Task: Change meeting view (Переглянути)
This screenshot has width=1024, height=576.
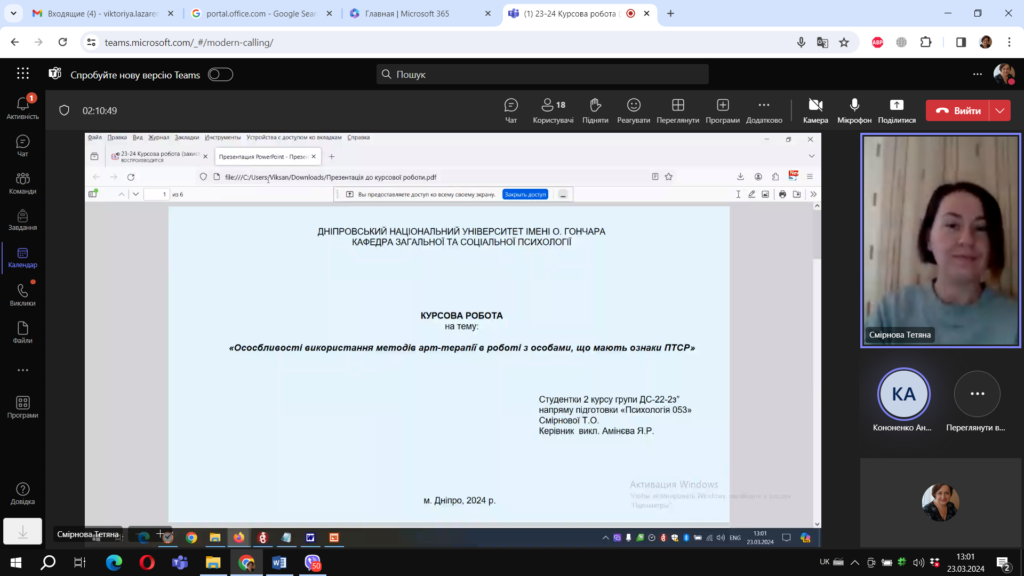Action: click(677, 110)
